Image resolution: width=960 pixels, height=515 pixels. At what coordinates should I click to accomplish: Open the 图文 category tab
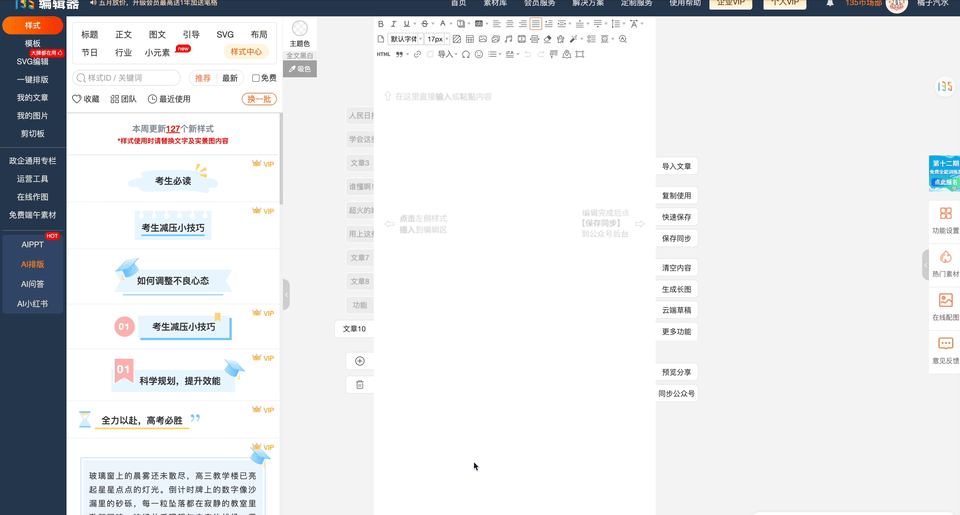coord(157,34)
